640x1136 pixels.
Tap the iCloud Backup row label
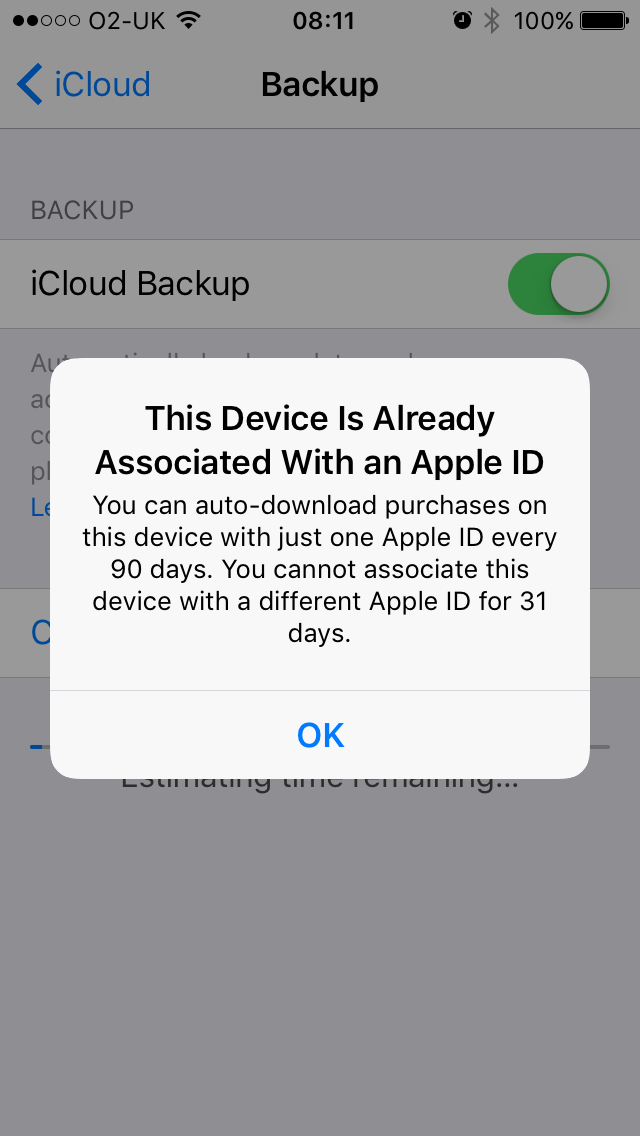(140, 283)
